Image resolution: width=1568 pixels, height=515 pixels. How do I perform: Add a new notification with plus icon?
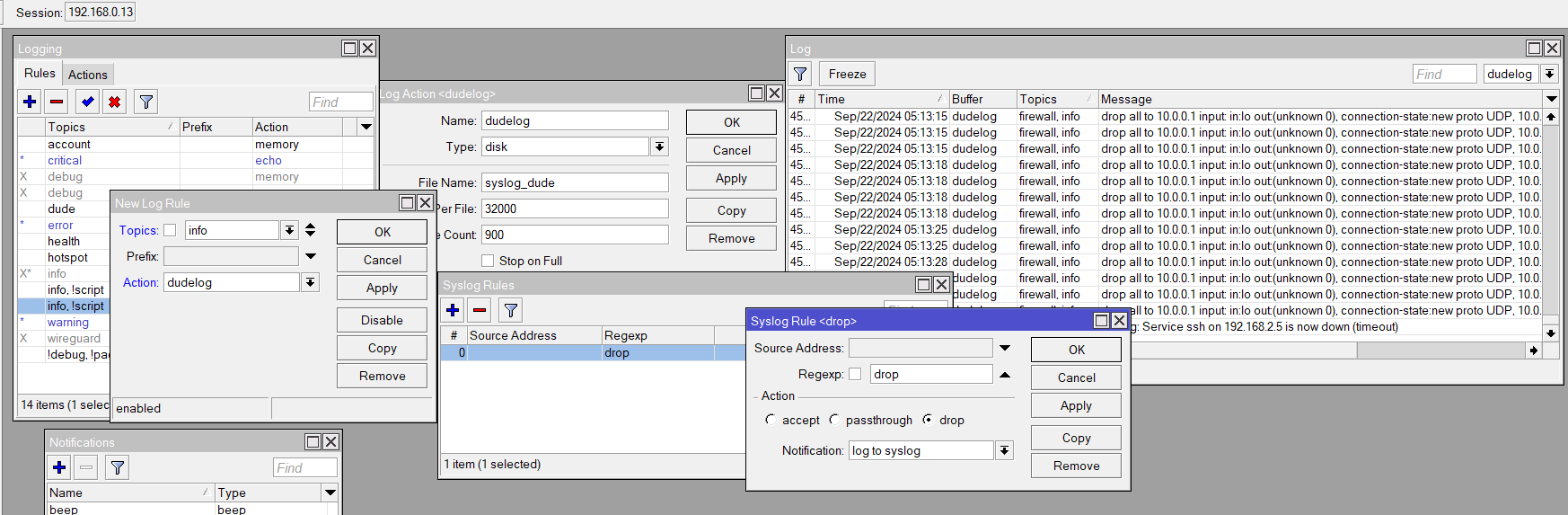pyautogui.click(x=59, y=467)
